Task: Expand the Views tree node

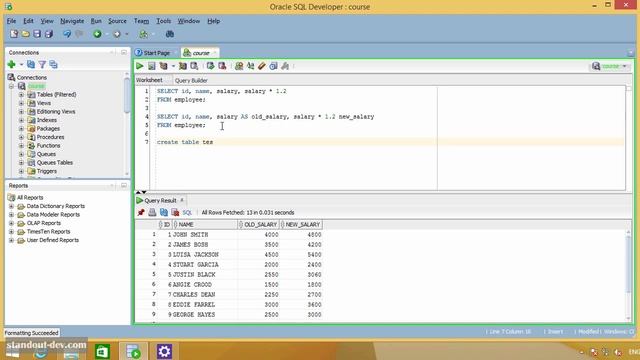Action: pos(21,103)
